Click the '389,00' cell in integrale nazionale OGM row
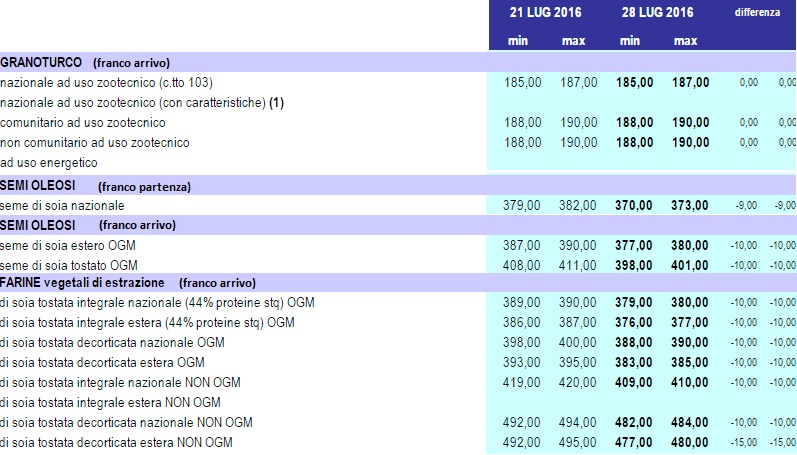 (x=522, y=302)
